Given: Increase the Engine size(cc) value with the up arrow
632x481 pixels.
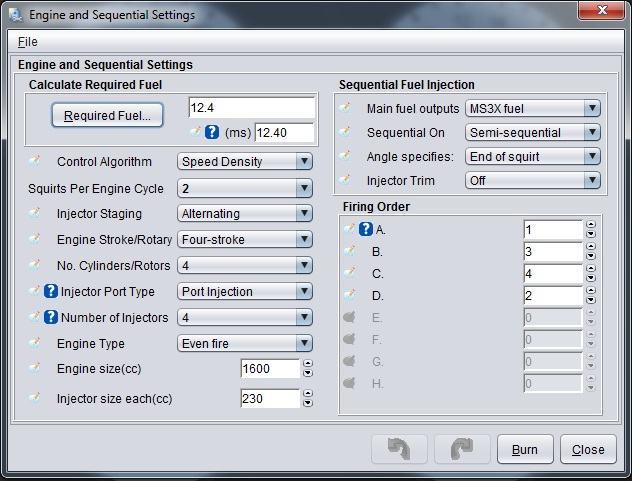Looking at the screenshot, I should (308, 364).
